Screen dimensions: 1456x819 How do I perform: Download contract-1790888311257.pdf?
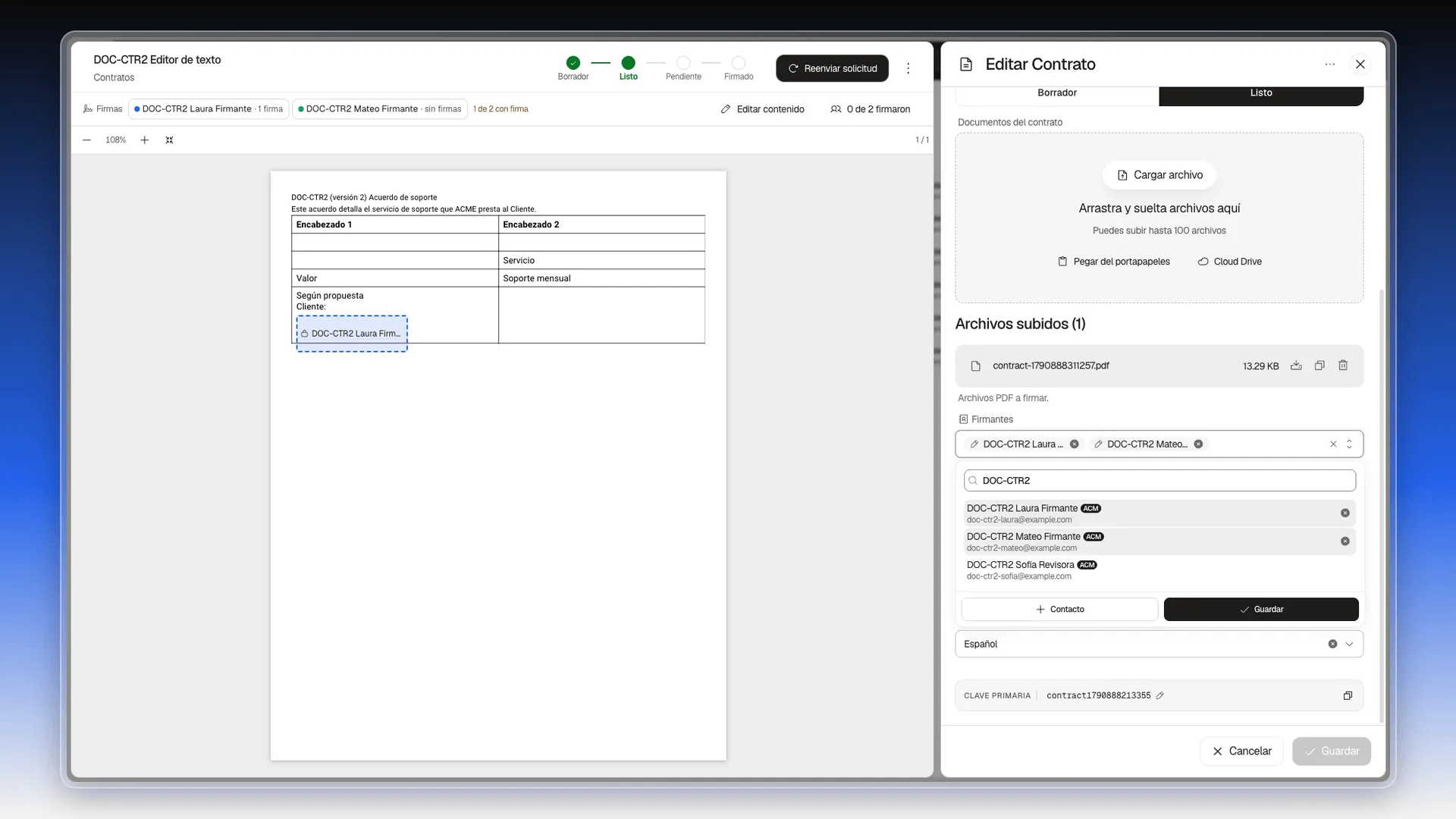[1296, 366]
